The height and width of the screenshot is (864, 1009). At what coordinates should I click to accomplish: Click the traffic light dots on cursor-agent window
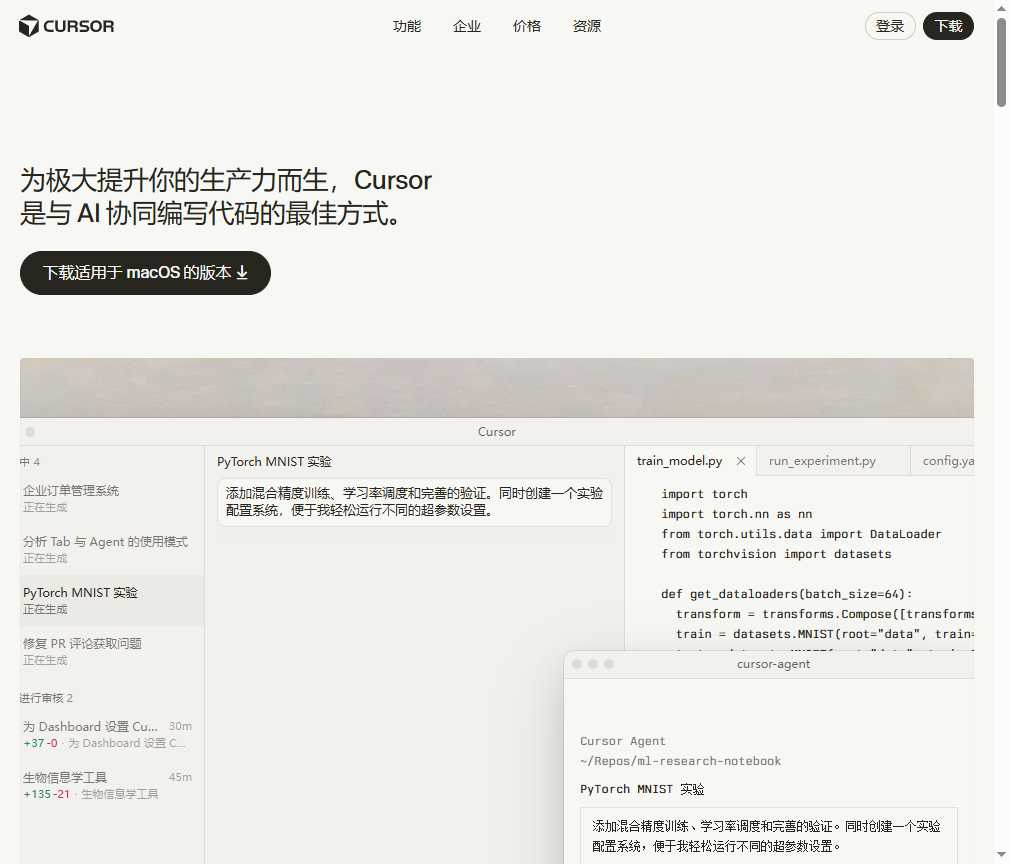(x=593, y=663)
